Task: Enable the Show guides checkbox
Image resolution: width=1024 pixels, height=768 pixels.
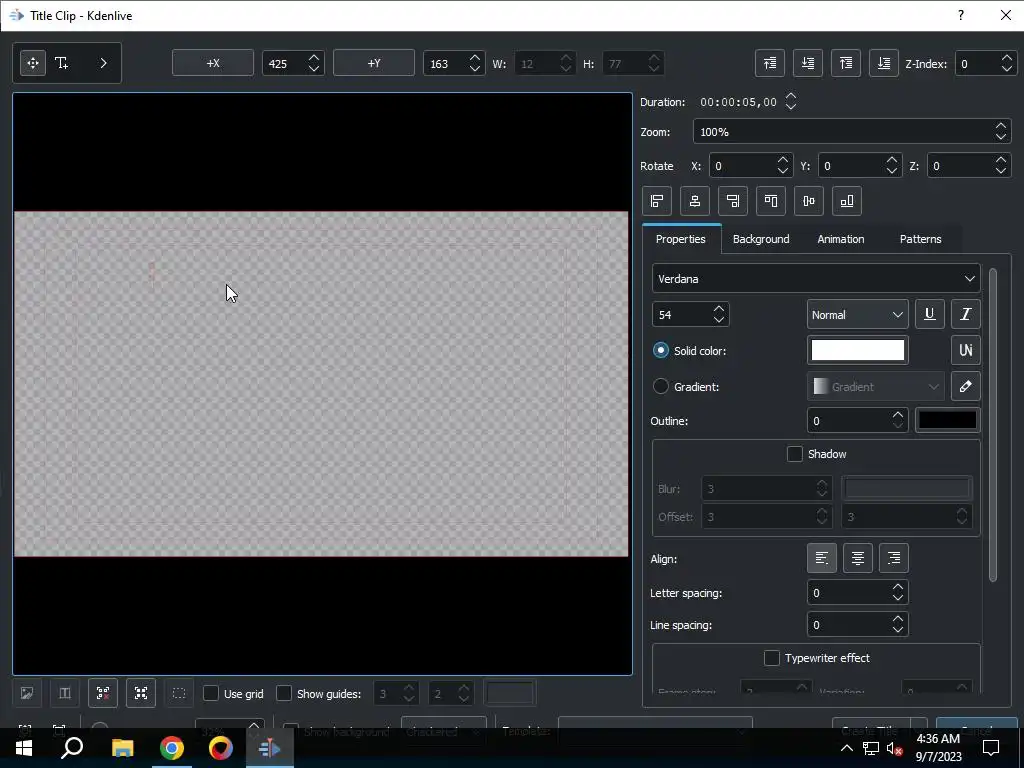Action: pyautogui.click(x=284, y=694)
